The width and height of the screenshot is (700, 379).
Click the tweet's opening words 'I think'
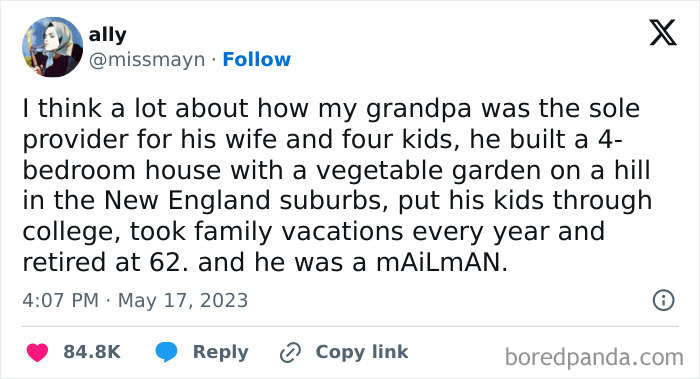coord(62,108)
